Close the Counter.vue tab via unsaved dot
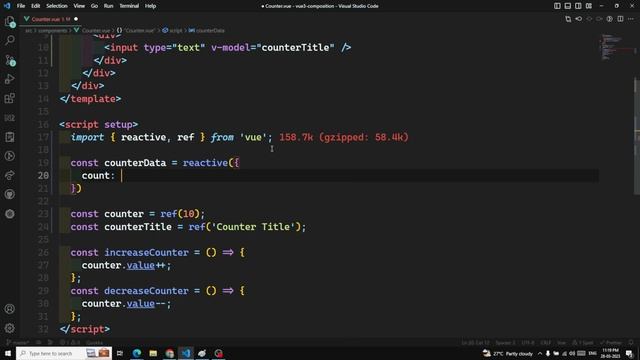The height and width of the screenshot is (360, 640). (x=76, y=19)
